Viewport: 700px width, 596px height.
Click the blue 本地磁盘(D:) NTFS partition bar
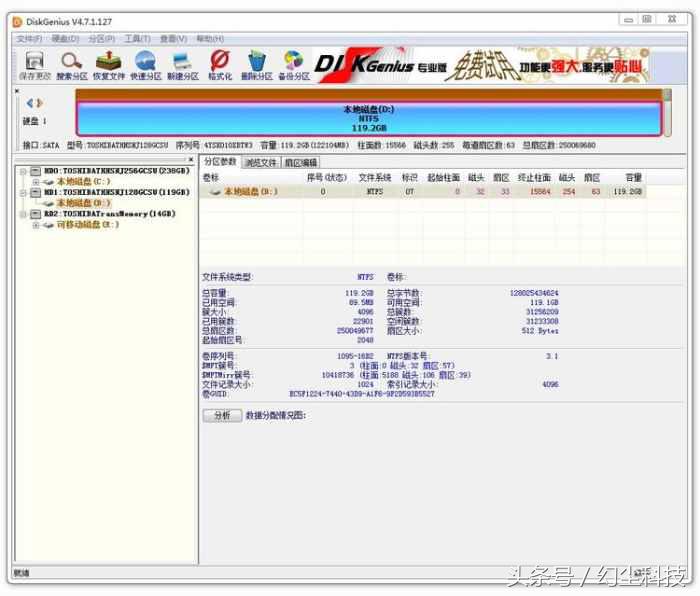pyautogui.click(x=369, y=119)
